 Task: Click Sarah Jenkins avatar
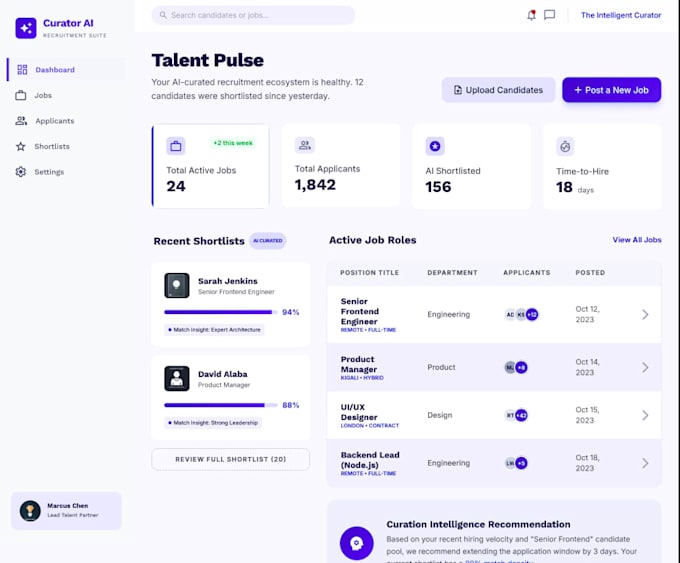tap(177, 285)
